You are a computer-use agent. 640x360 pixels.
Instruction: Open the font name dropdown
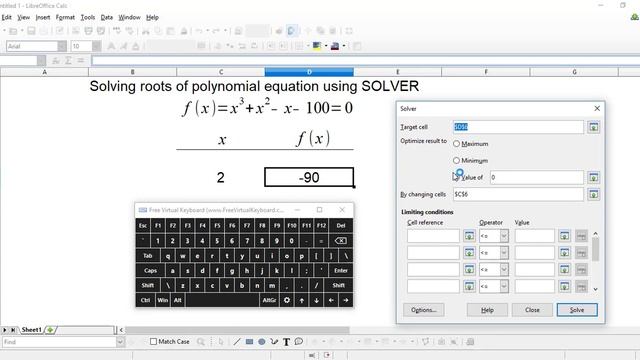[x=62, y=46]
